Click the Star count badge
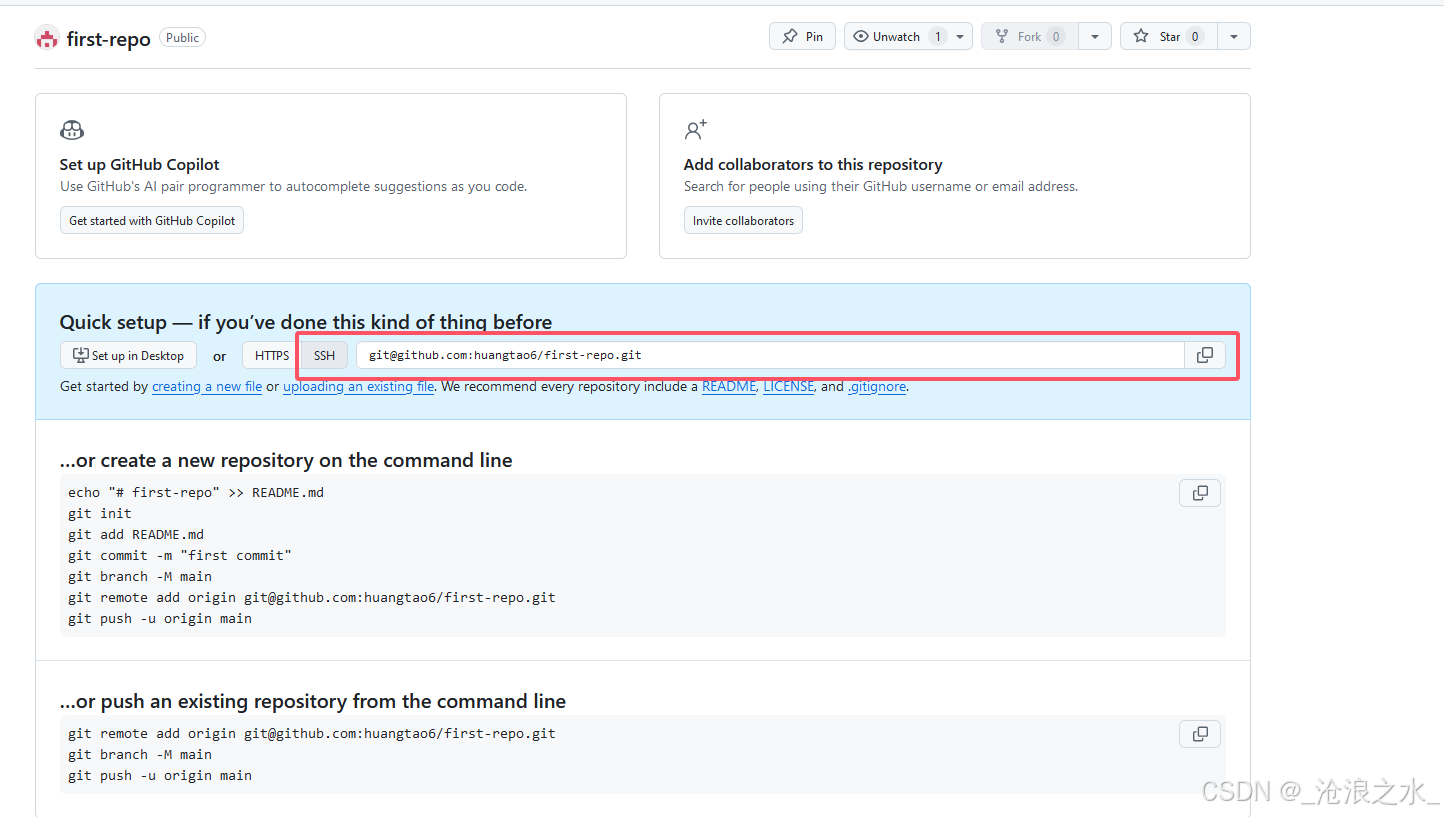 click(x=1195, y=37)
